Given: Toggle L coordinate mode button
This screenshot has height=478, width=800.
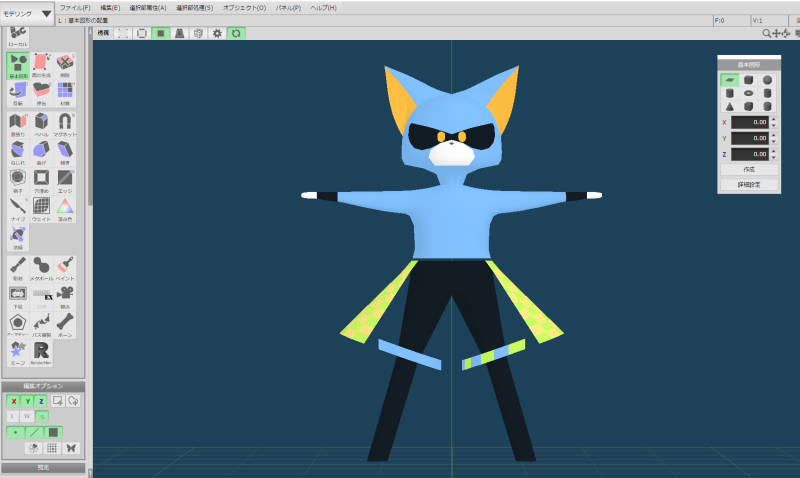Looking at the screenshot, I should (x=13, y=416).
